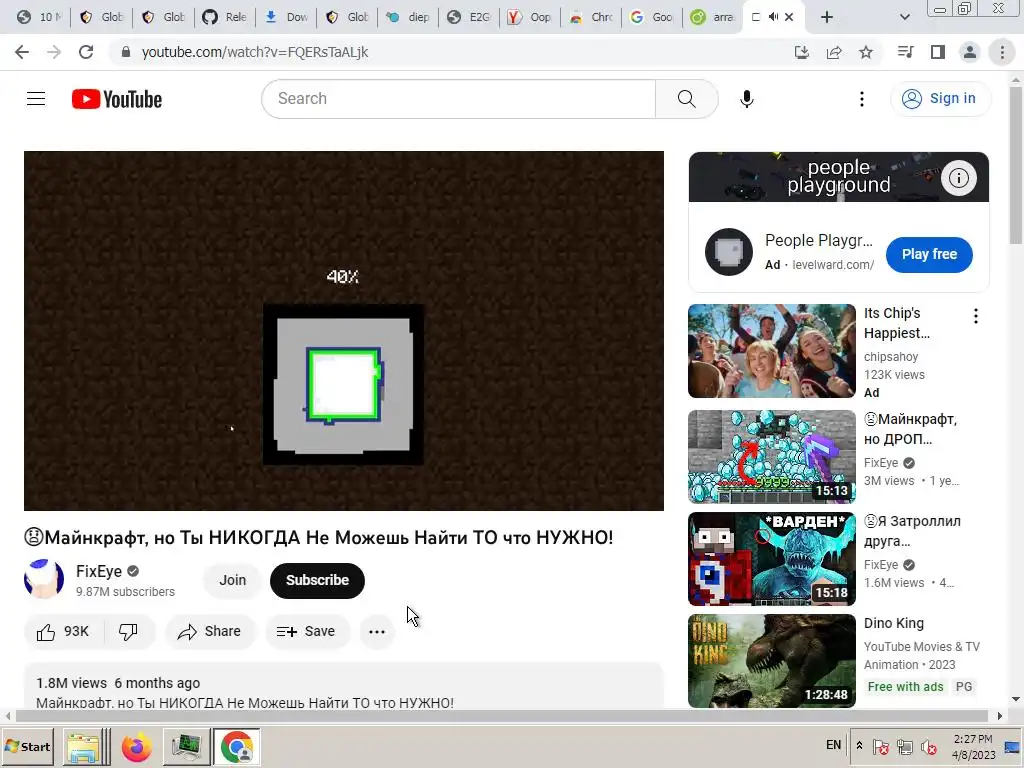Switch to the Oop Yandex tab
This screenshot has height=768, width=1024.
click(x=530, y=17)
